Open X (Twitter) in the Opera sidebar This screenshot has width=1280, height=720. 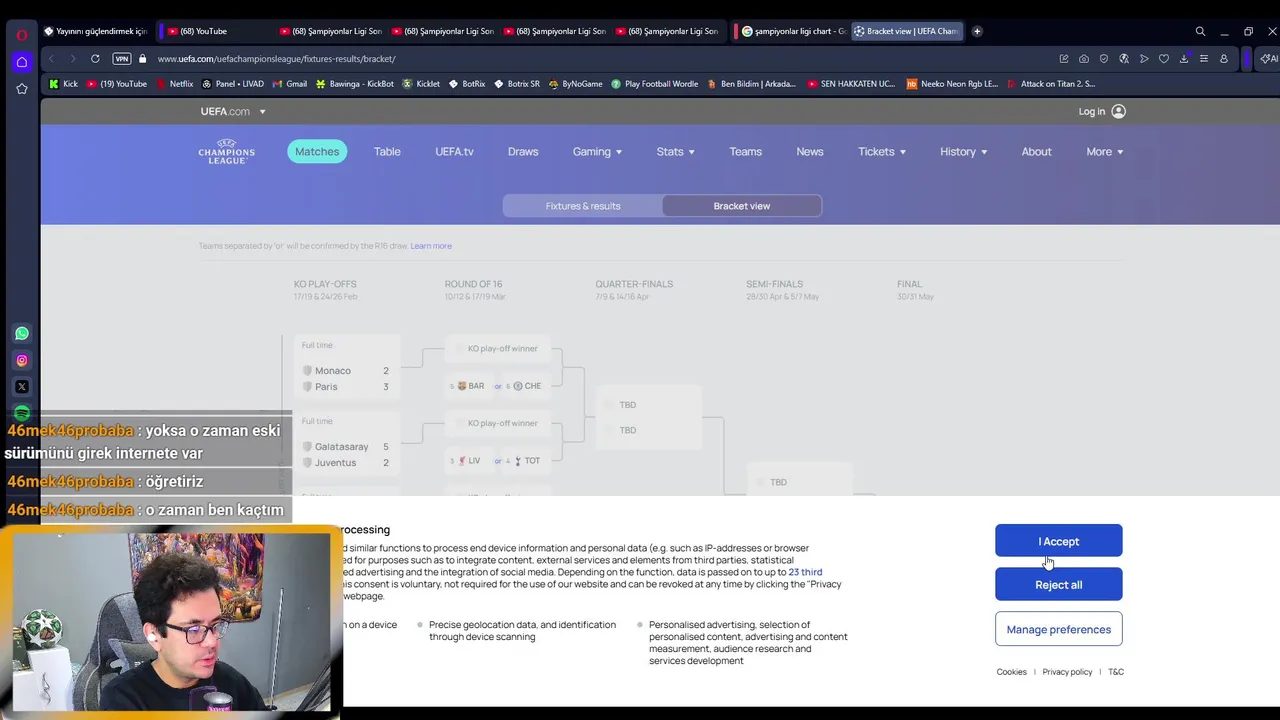(x=22, y=386)
